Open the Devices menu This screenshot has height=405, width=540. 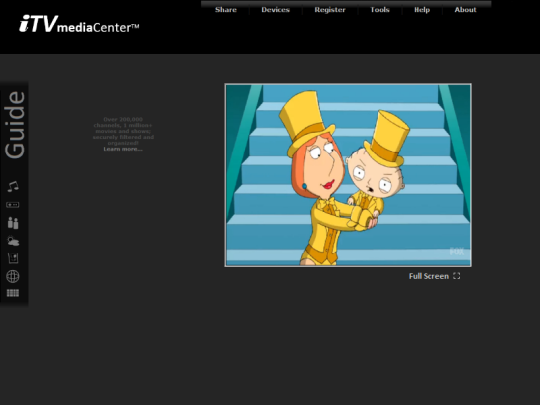coord(276,10)
